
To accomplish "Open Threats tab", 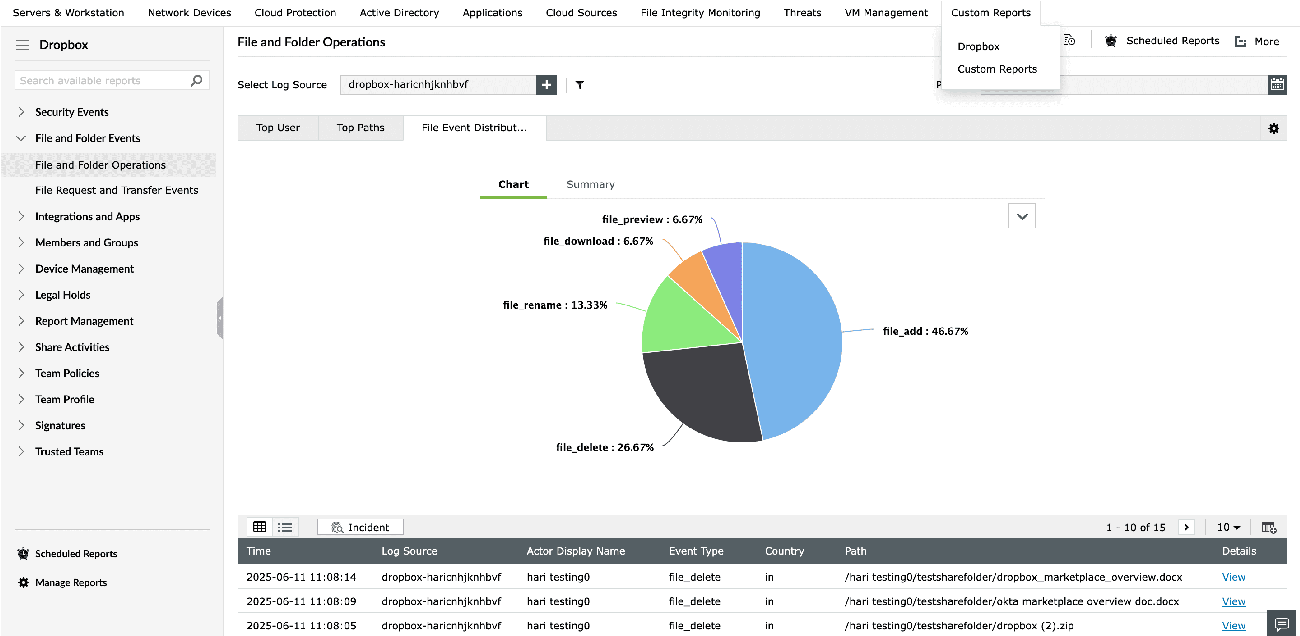I will pos(802,13).
